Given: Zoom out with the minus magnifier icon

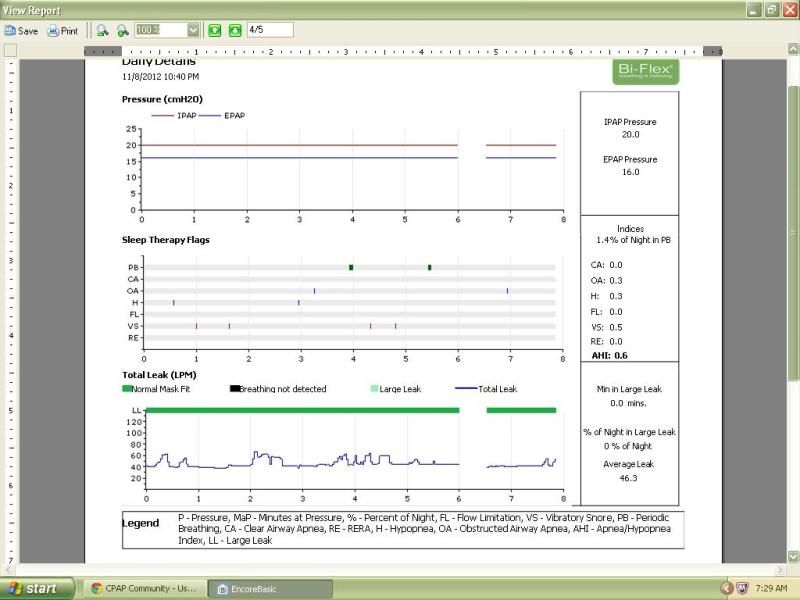Looking at the screenshot, I should pos(102,31).
